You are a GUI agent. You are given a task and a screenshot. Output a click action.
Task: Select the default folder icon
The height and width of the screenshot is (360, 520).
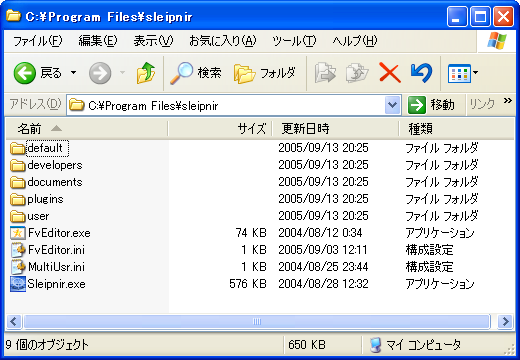pos(18,148)
